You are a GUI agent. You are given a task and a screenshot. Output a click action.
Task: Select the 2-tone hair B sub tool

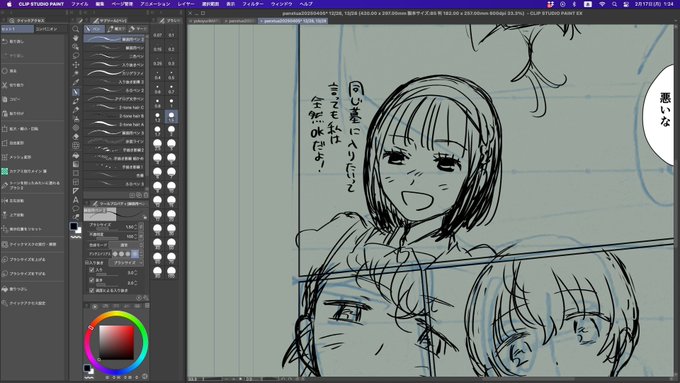tap(114, 116)
